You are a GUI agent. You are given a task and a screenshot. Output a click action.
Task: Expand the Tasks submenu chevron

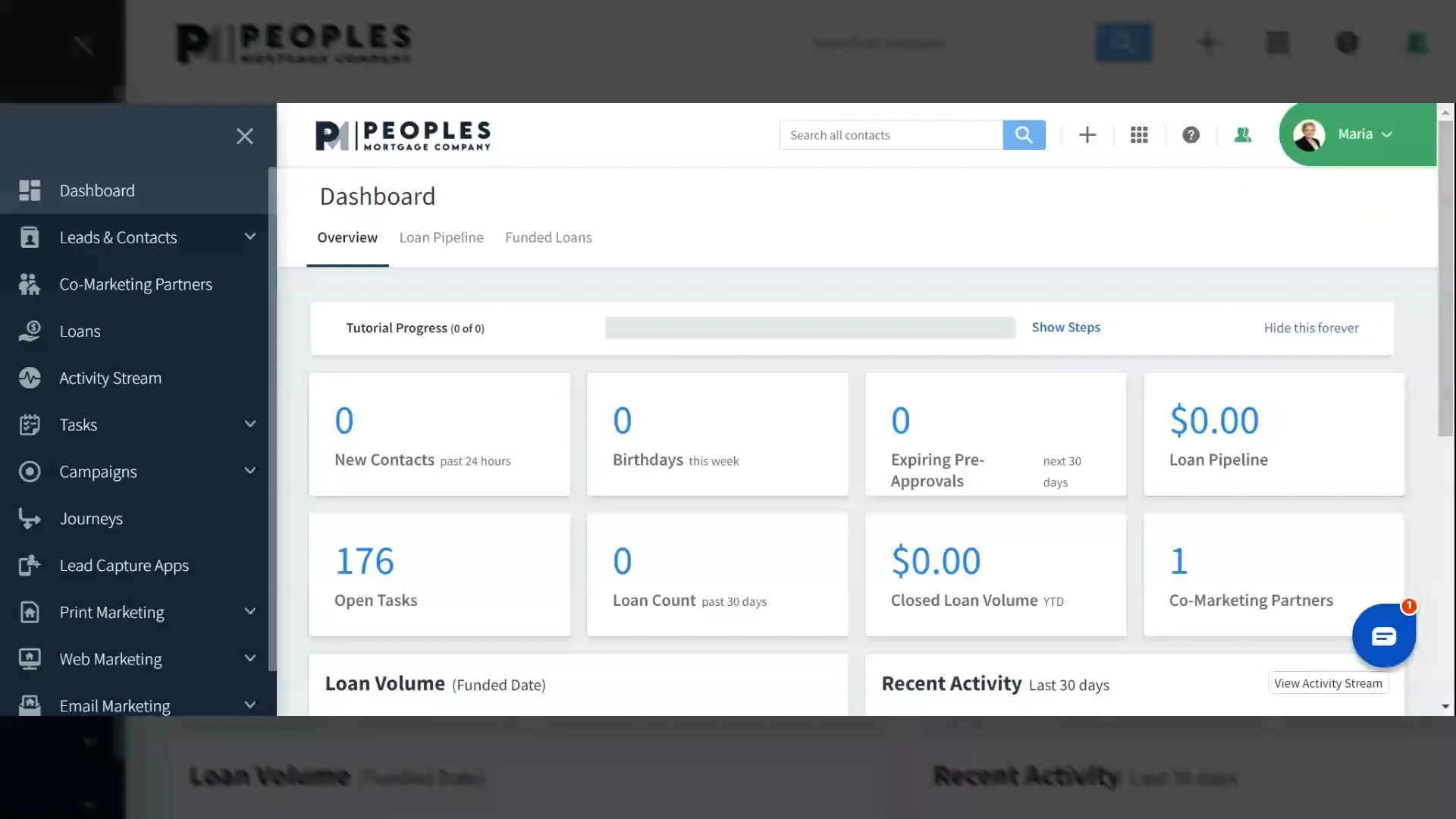click(250, 424)
